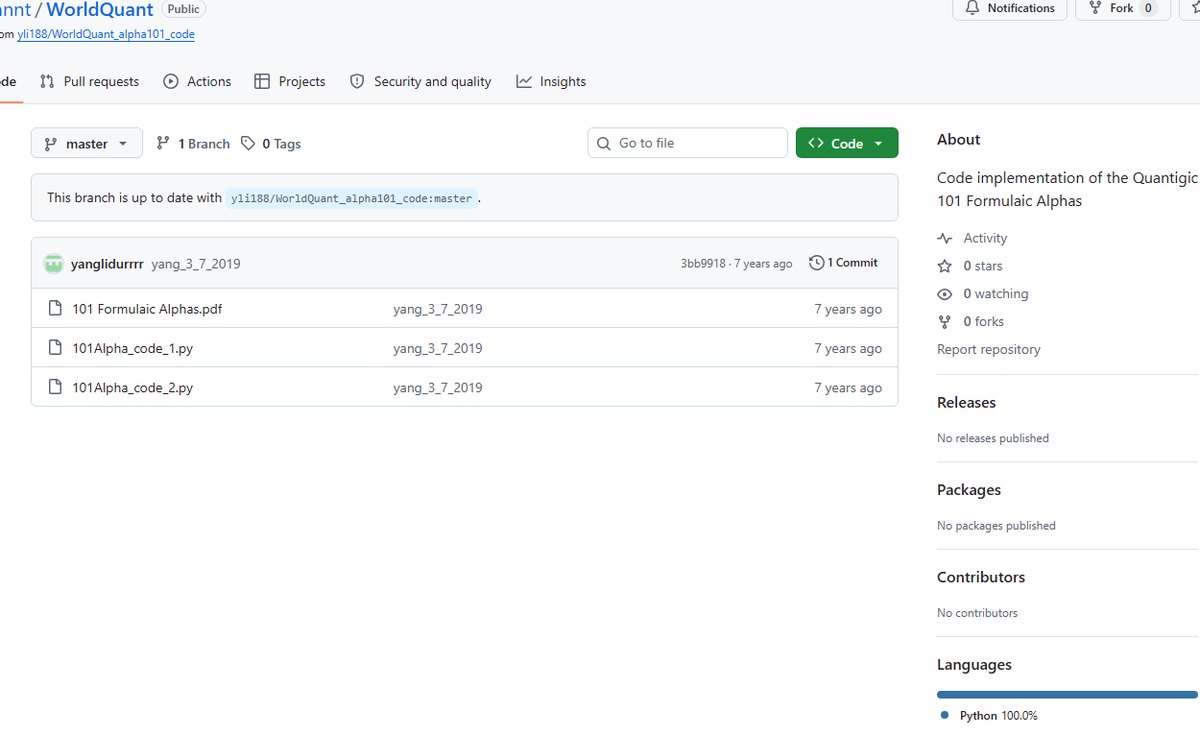
Task: Open the 101Alpha_code_1.py file
Action: (133, 348)
